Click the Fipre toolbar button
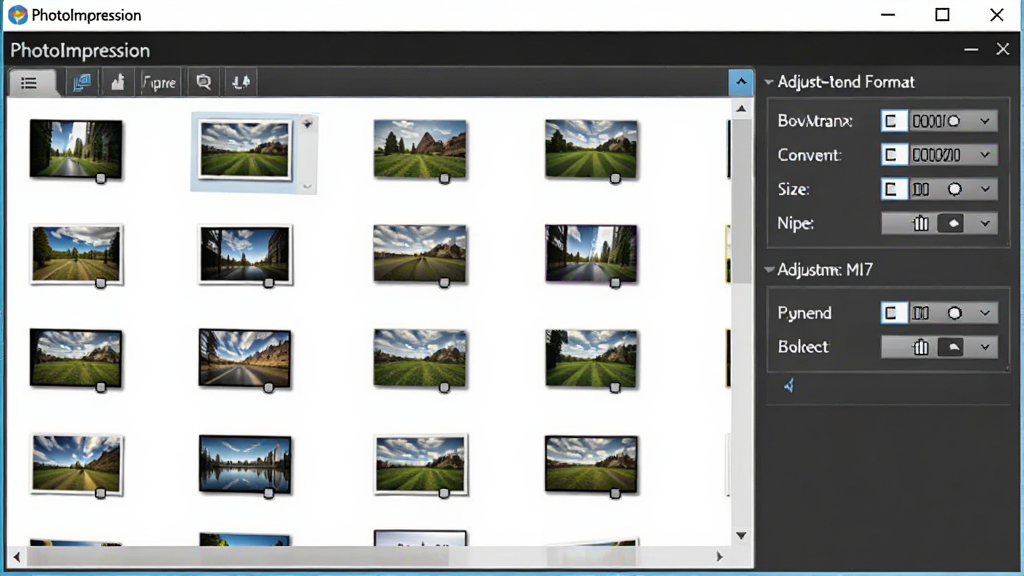The height and width of the screenshot is (576, 1024). click(x=159, y=82)
